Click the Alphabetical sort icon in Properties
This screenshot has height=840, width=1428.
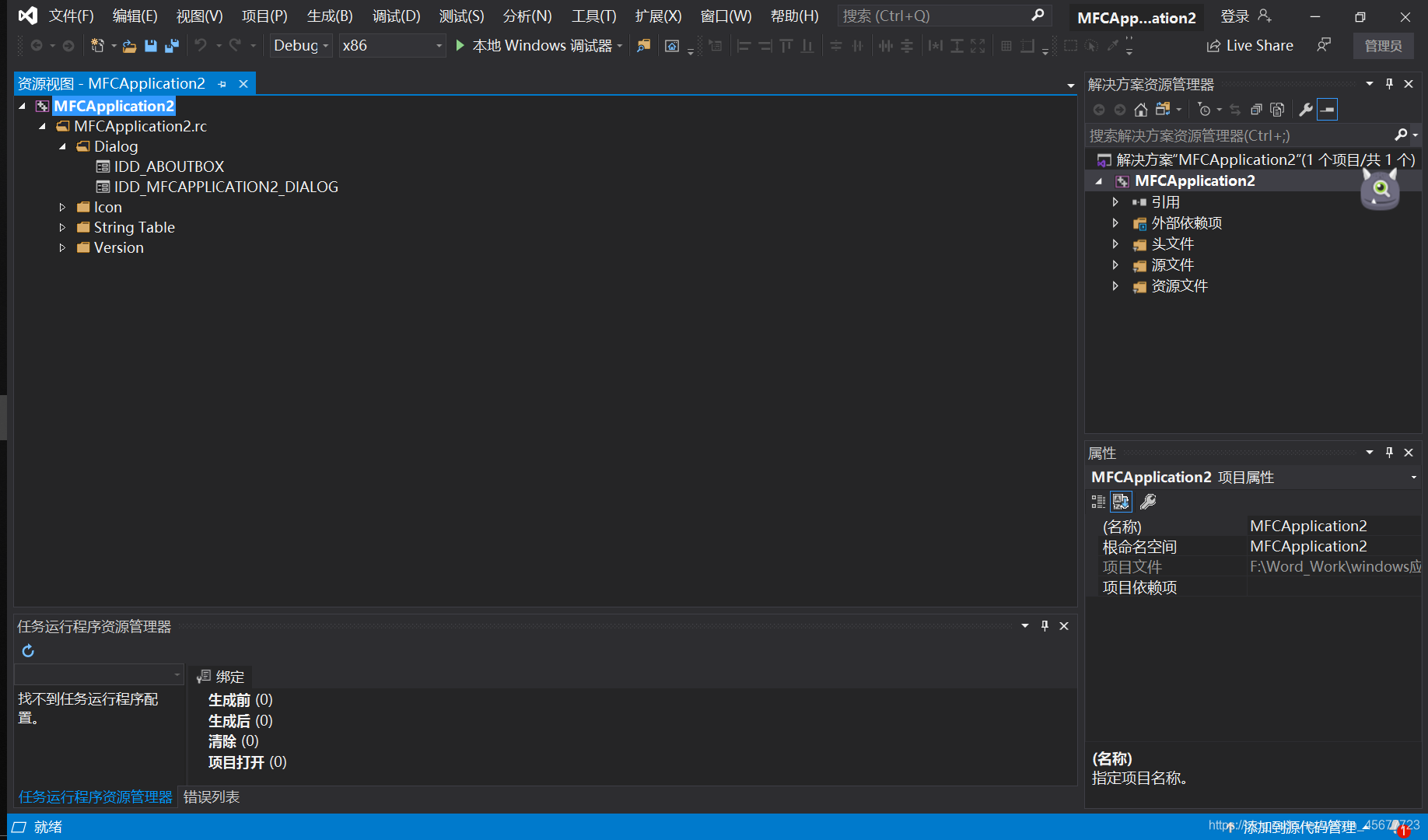pos(1121,502)
